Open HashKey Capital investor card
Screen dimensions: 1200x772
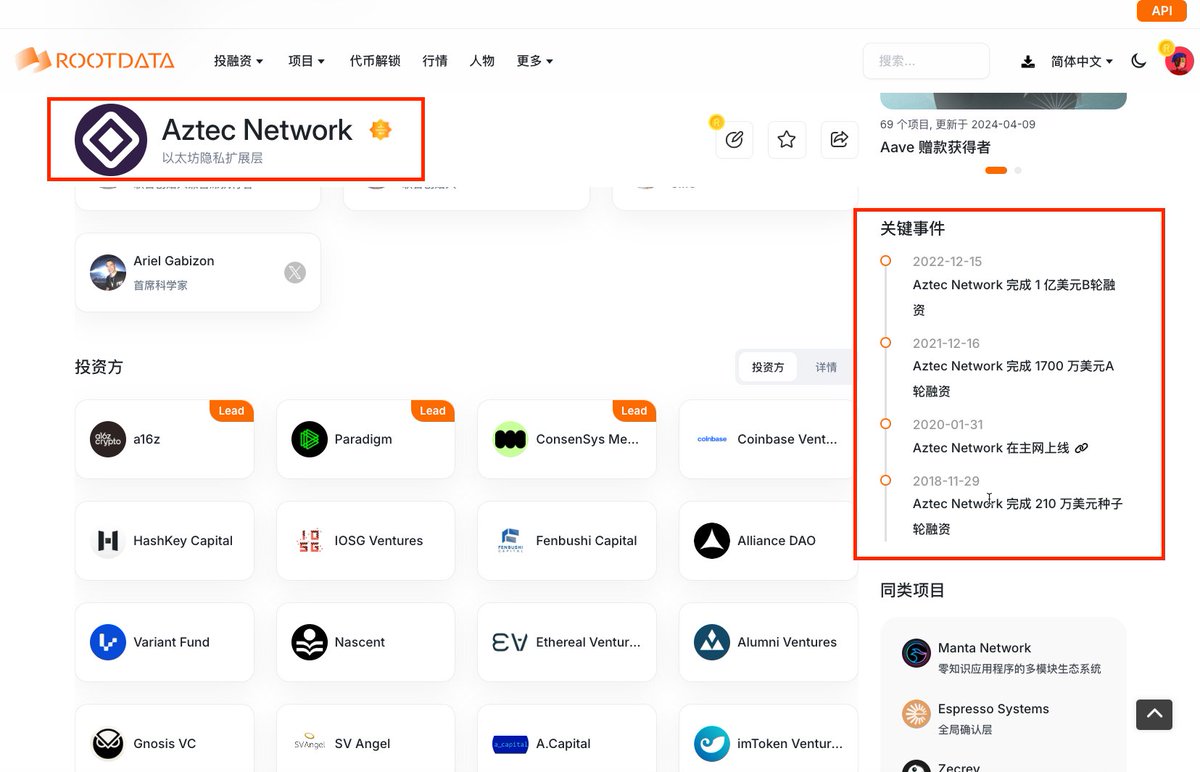click(x=165, y=540)
